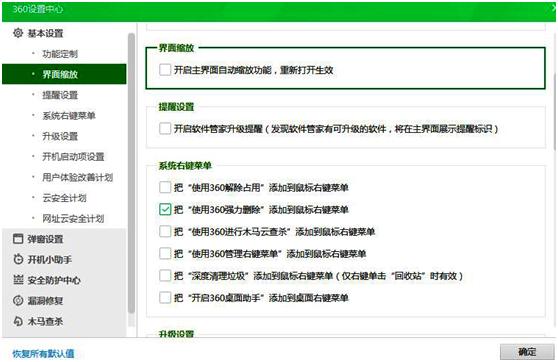The height and width of the screenshot is (362, 558).
Task: Enable 开启主界面自动缩放功能 checkbox
Action: coord(165,70)
